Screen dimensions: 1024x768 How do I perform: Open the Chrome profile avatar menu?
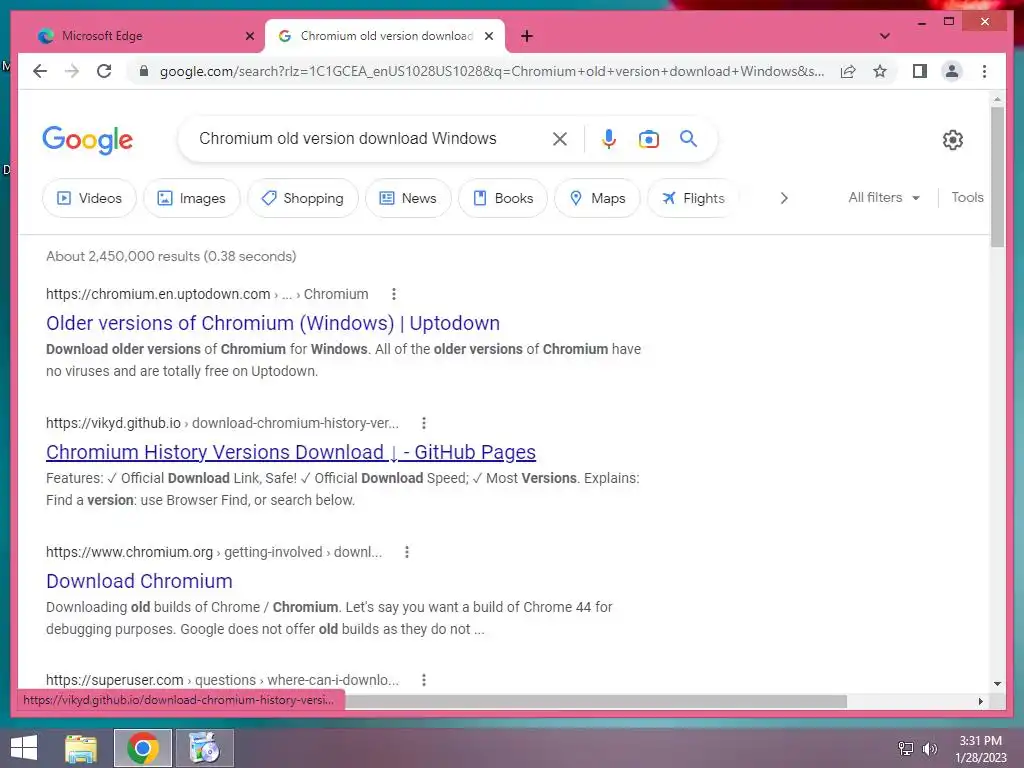(952, 71)
